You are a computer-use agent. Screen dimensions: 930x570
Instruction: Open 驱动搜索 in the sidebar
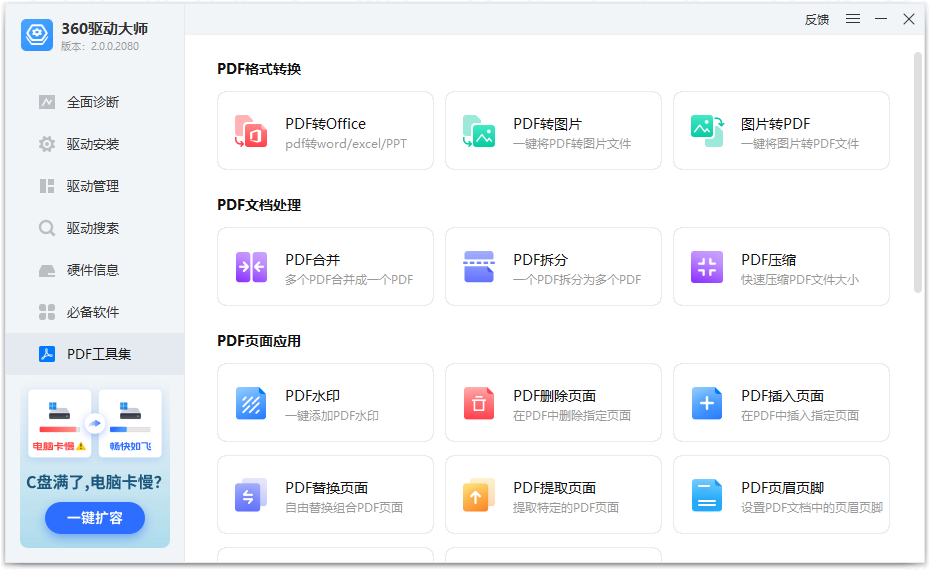(95, 228)
